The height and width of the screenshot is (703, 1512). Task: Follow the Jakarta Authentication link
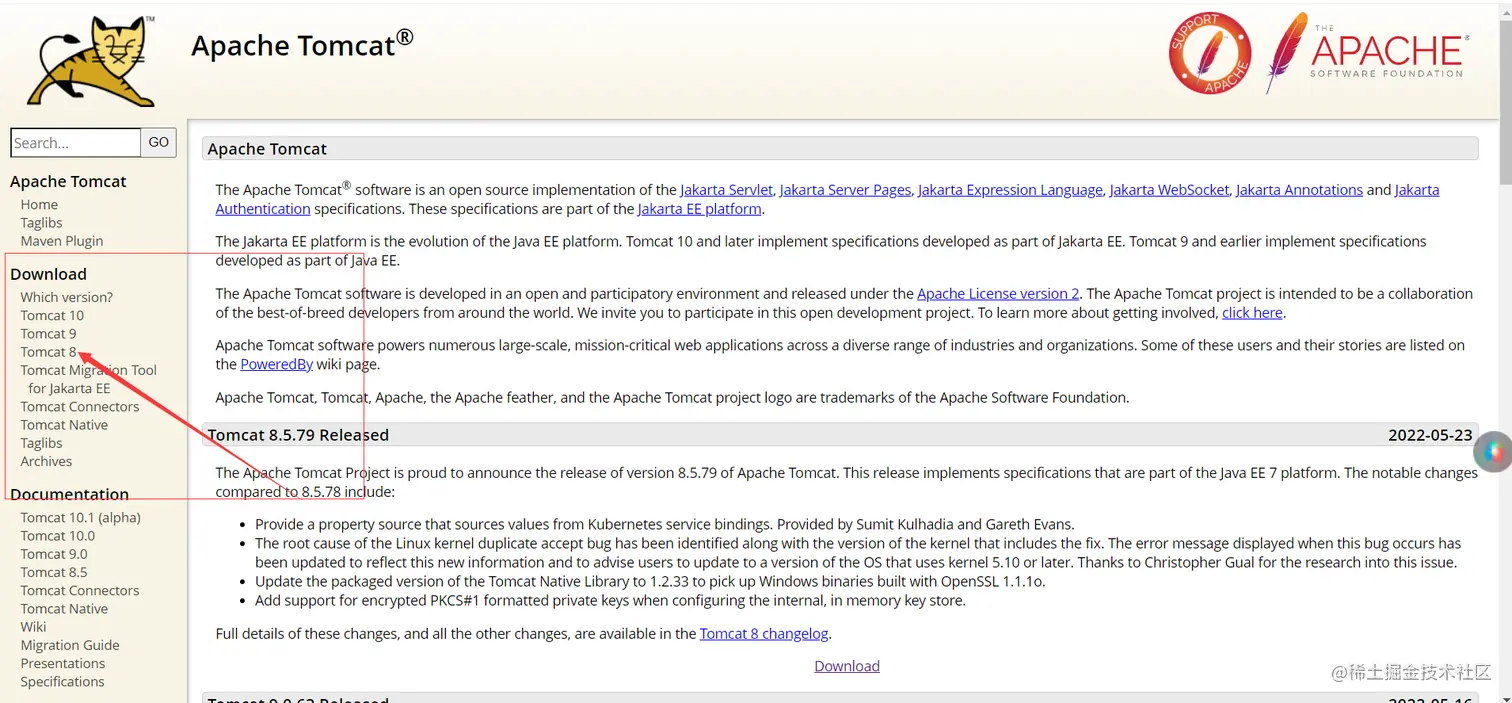point(263,209)
